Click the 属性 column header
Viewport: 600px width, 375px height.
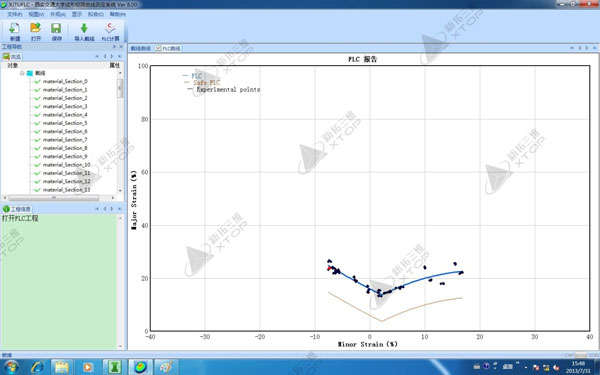coord(114,65)
